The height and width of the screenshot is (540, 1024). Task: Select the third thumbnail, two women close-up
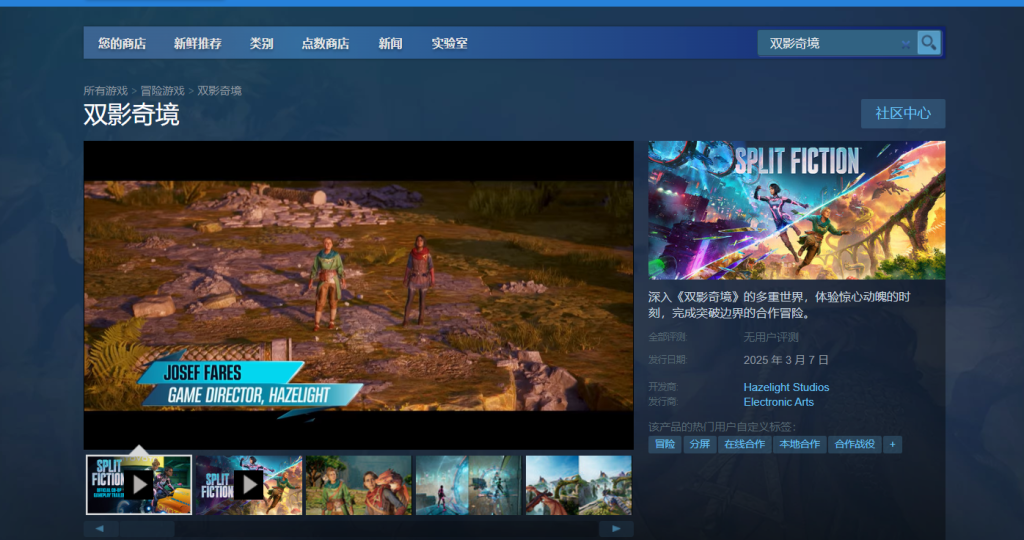point(359,485)
